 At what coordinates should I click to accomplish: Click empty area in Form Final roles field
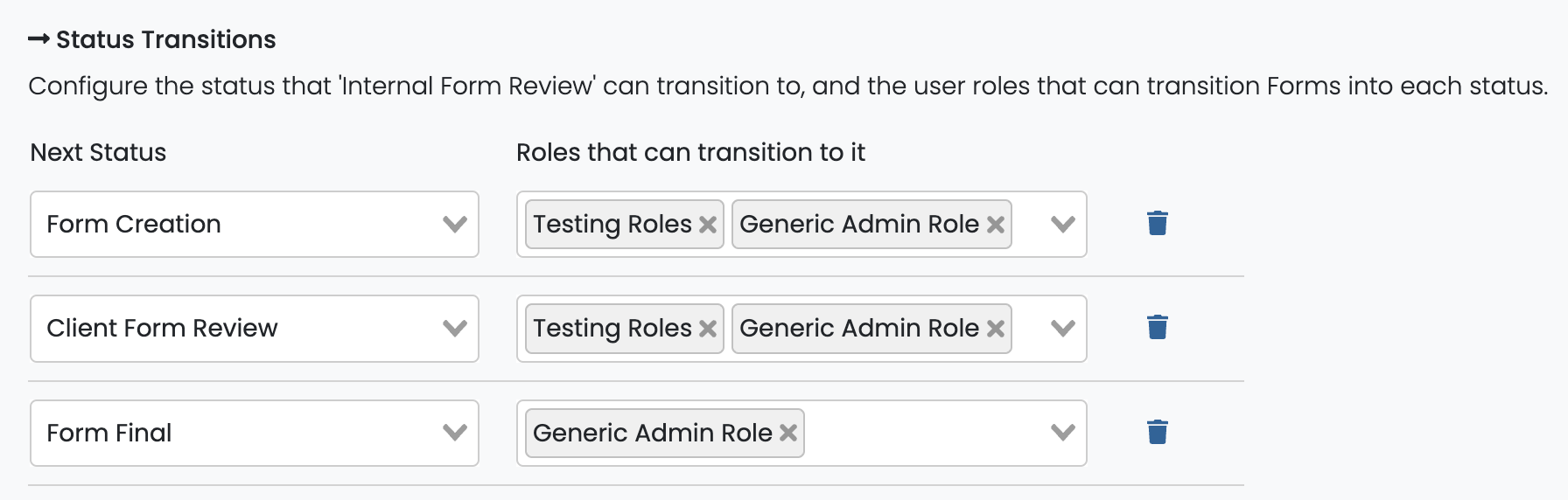point(919,433)
